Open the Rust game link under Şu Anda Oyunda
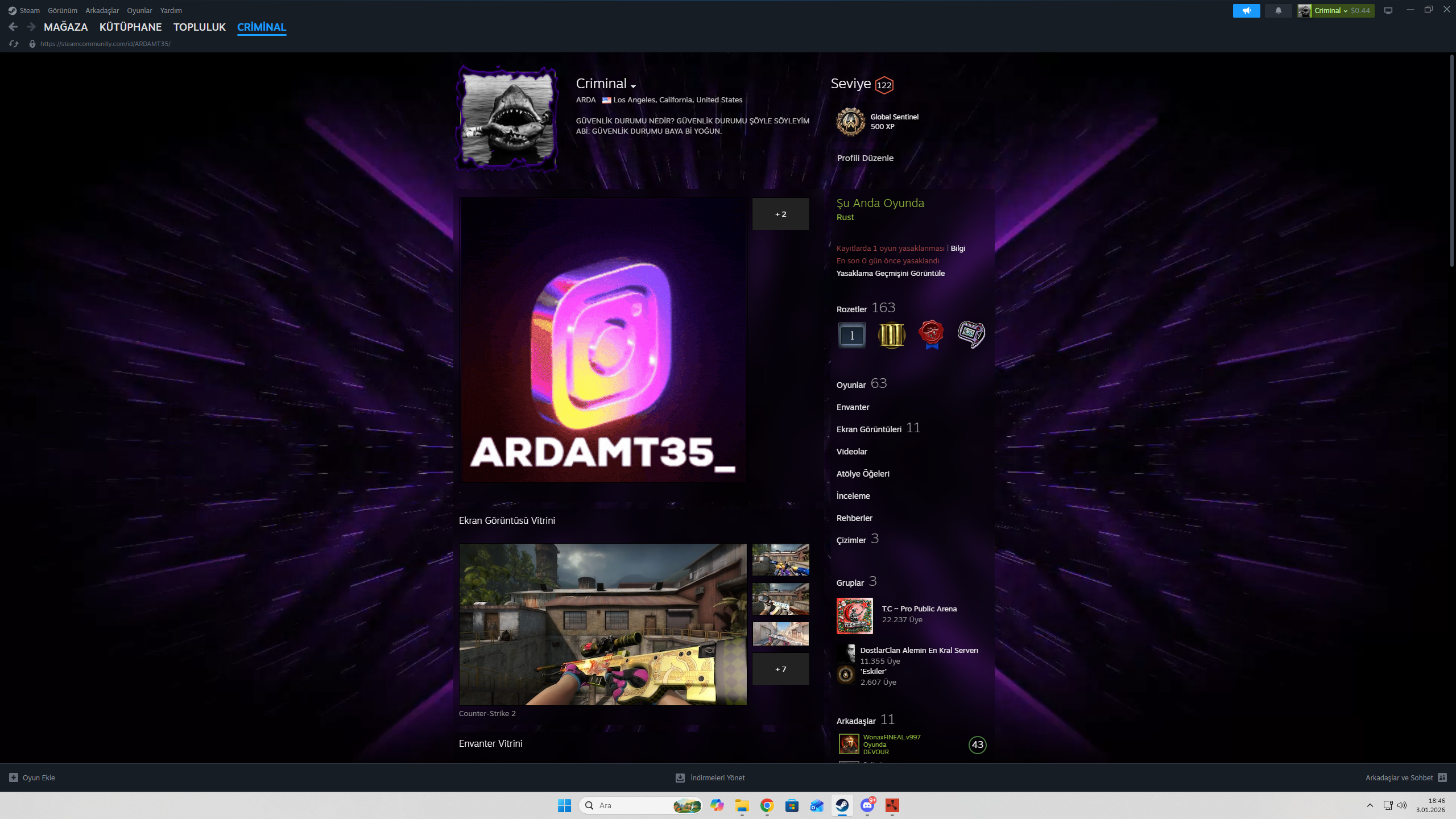Screen dimensions: 1456x819 point(845,217)
